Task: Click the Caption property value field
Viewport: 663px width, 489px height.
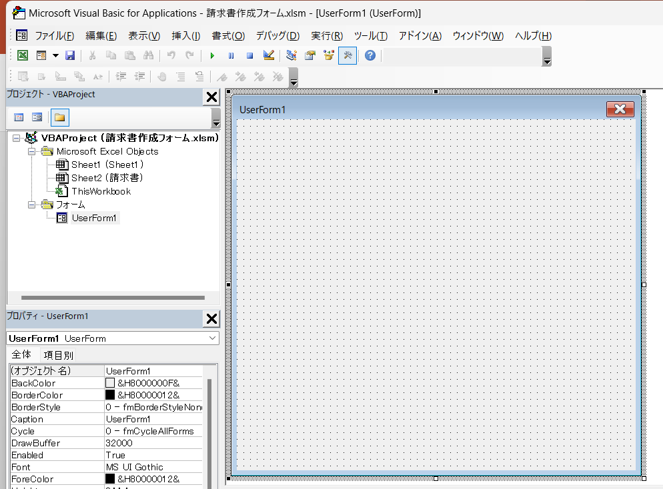Action: pos(155,419)
